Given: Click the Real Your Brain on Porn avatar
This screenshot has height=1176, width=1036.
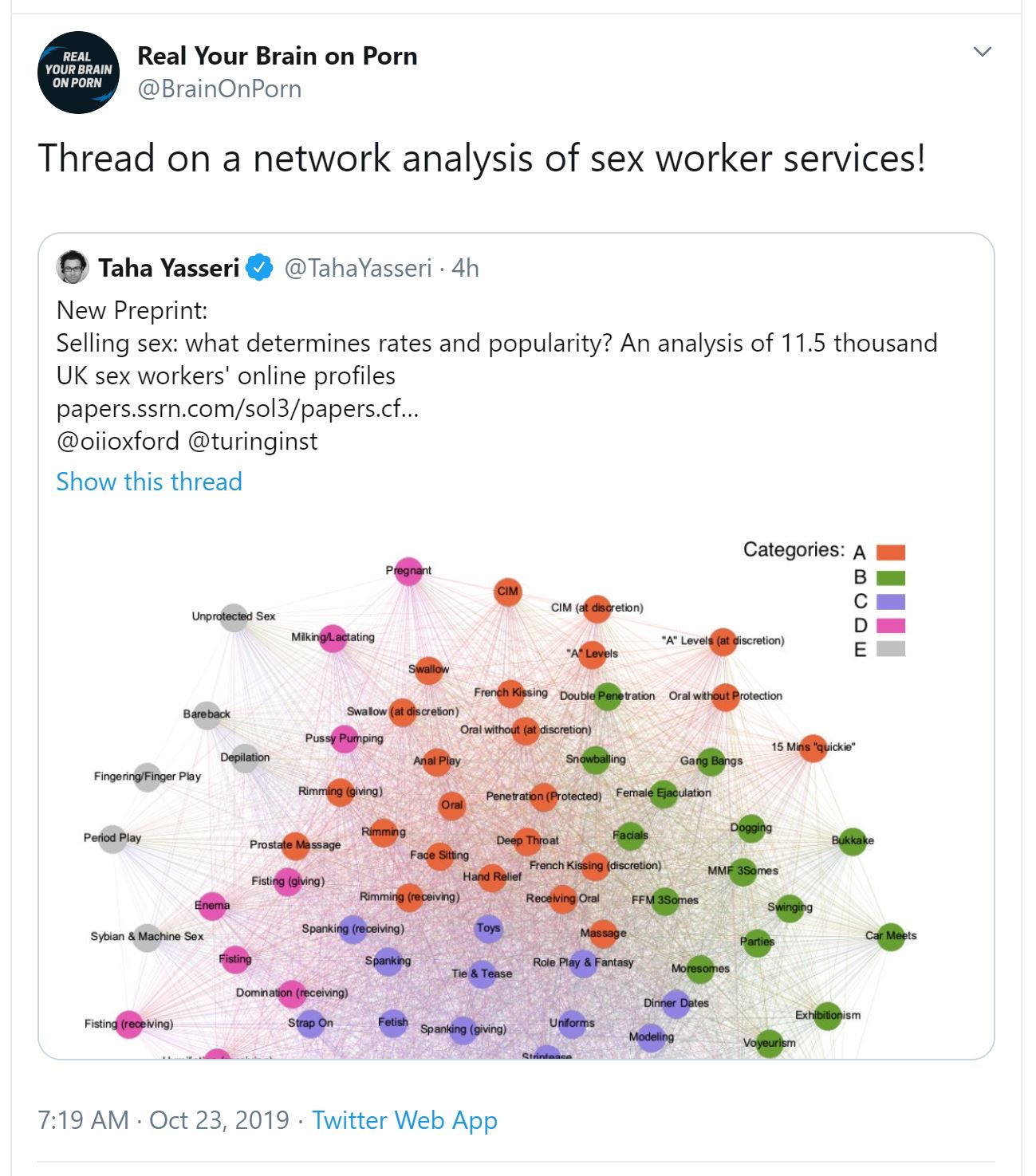Looking at the screenshot, I should (78, 73).
